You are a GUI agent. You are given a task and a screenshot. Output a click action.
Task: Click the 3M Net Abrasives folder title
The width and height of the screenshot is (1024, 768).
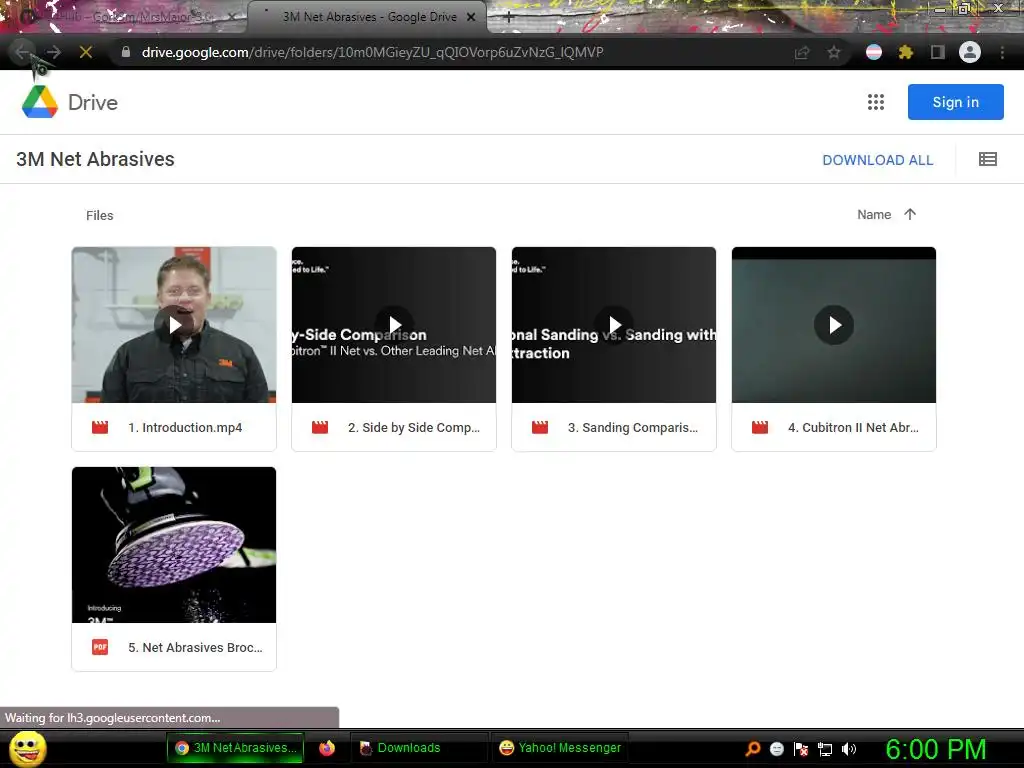click(95, 159)
